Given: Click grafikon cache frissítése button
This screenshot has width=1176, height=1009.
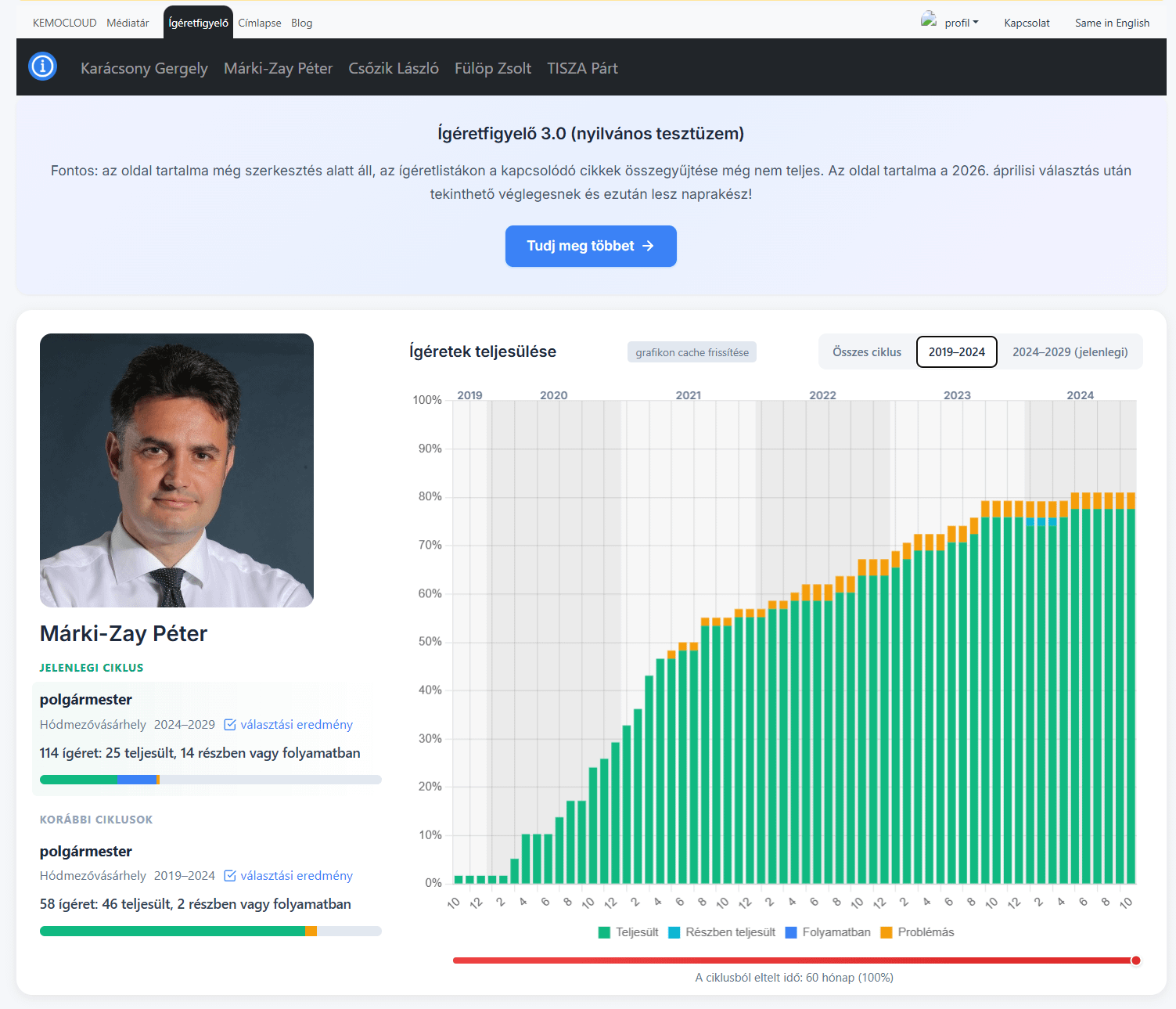Looking at the screenshot, I should pyautogui.click(x=692, y=352).
